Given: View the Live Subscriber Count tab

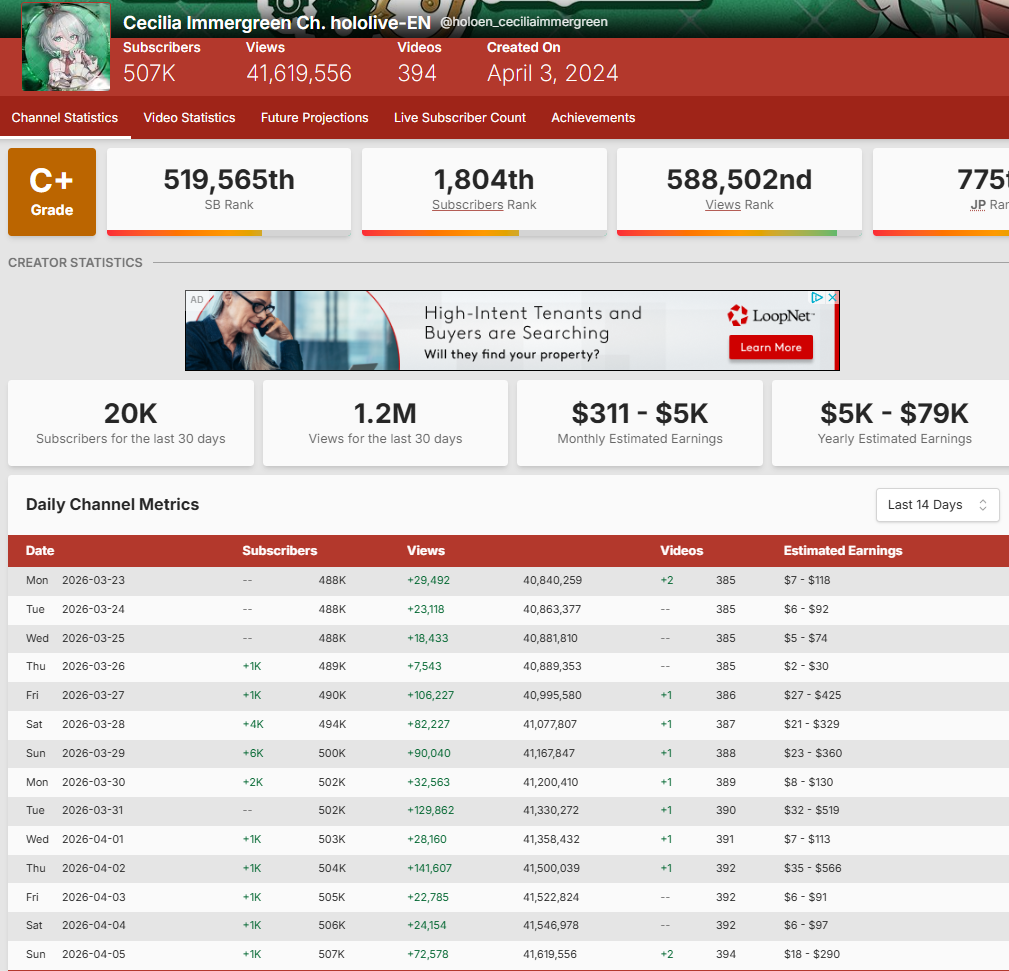Looking at the screenshot, I should click(460, 118).
